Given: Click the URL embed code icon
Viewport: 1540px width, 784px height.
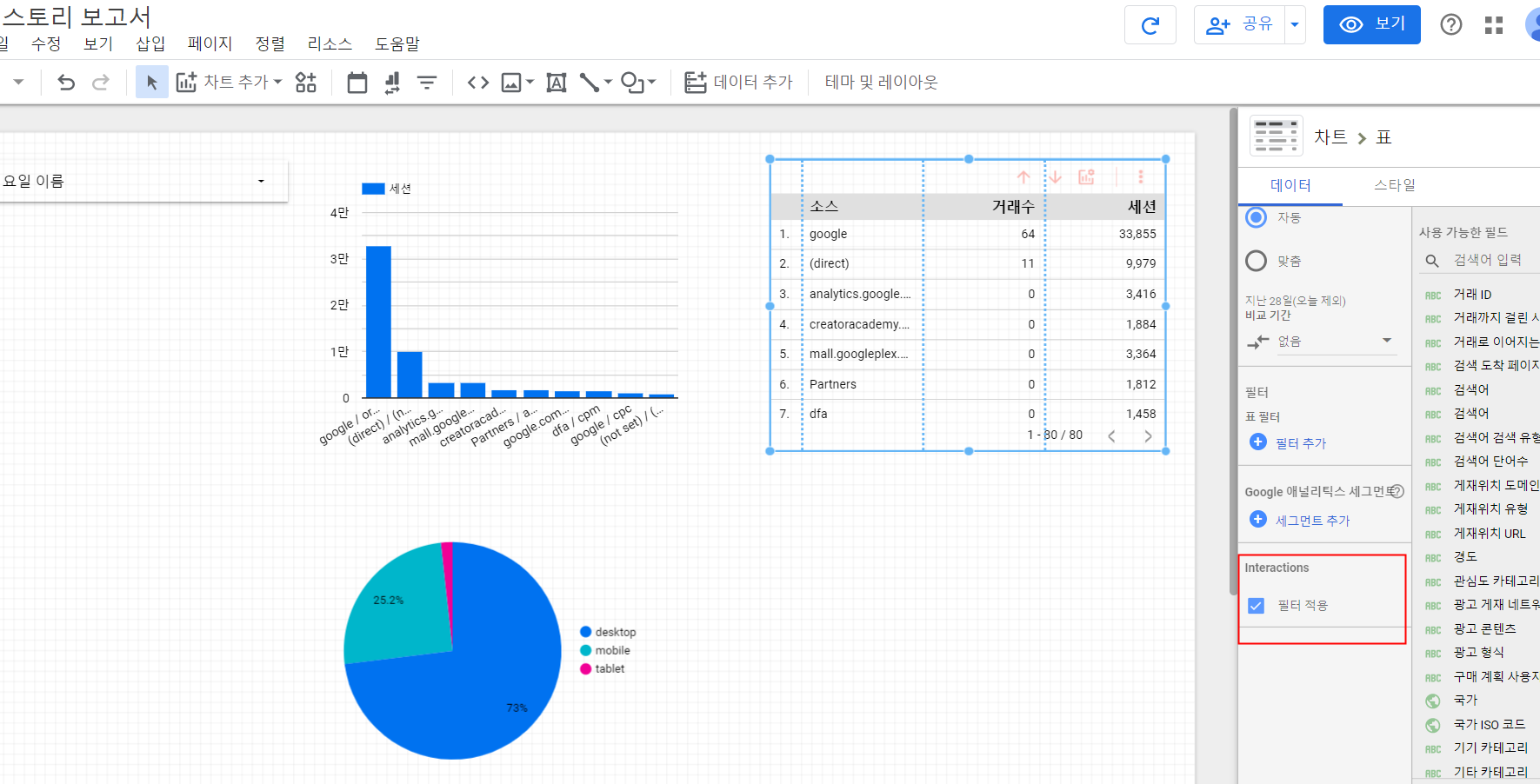Looking at the screenshot, I should 478,83.
